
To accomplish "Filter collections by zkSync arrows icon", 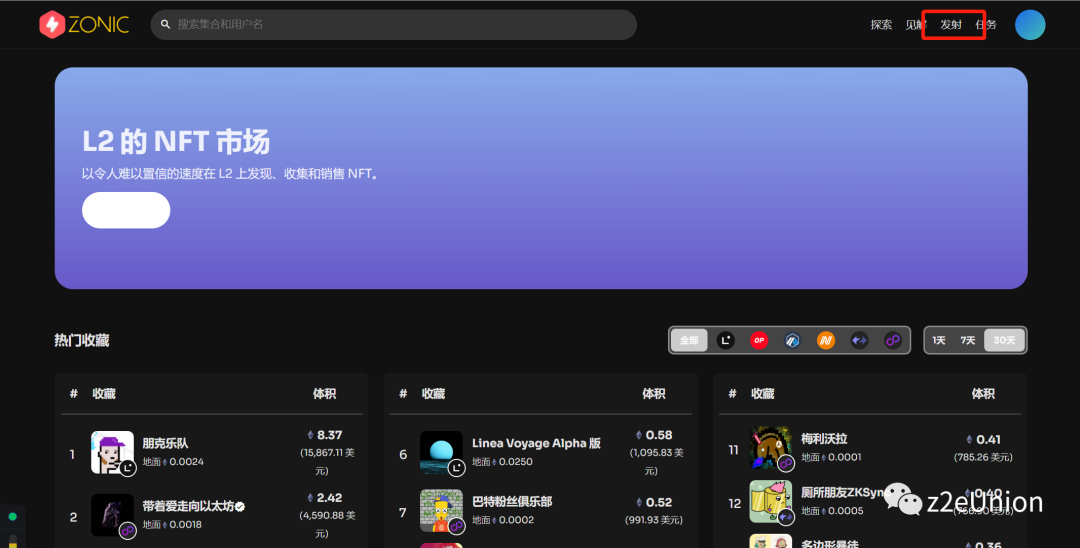I will pos(859,340).
